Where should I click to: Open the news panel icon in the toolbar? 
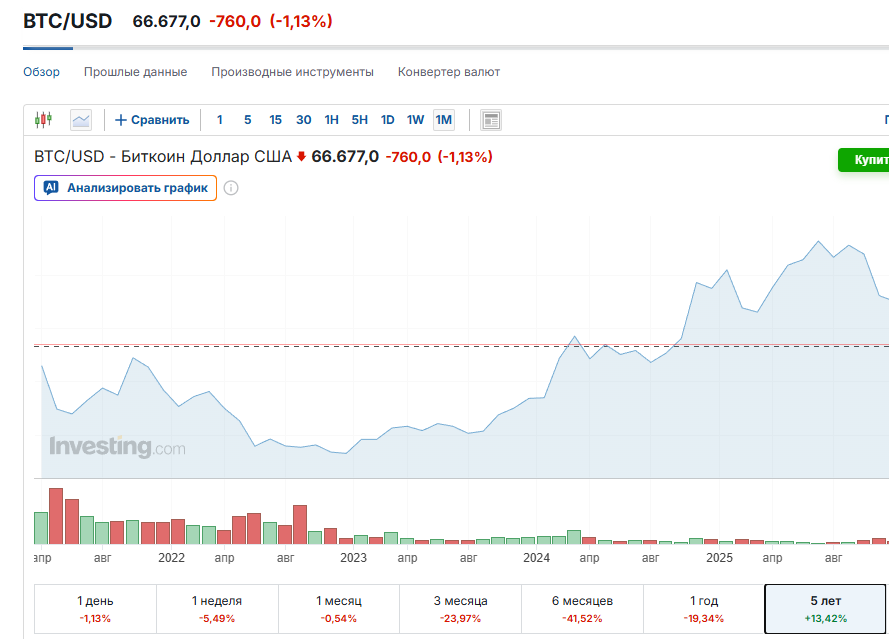[490, 120]
